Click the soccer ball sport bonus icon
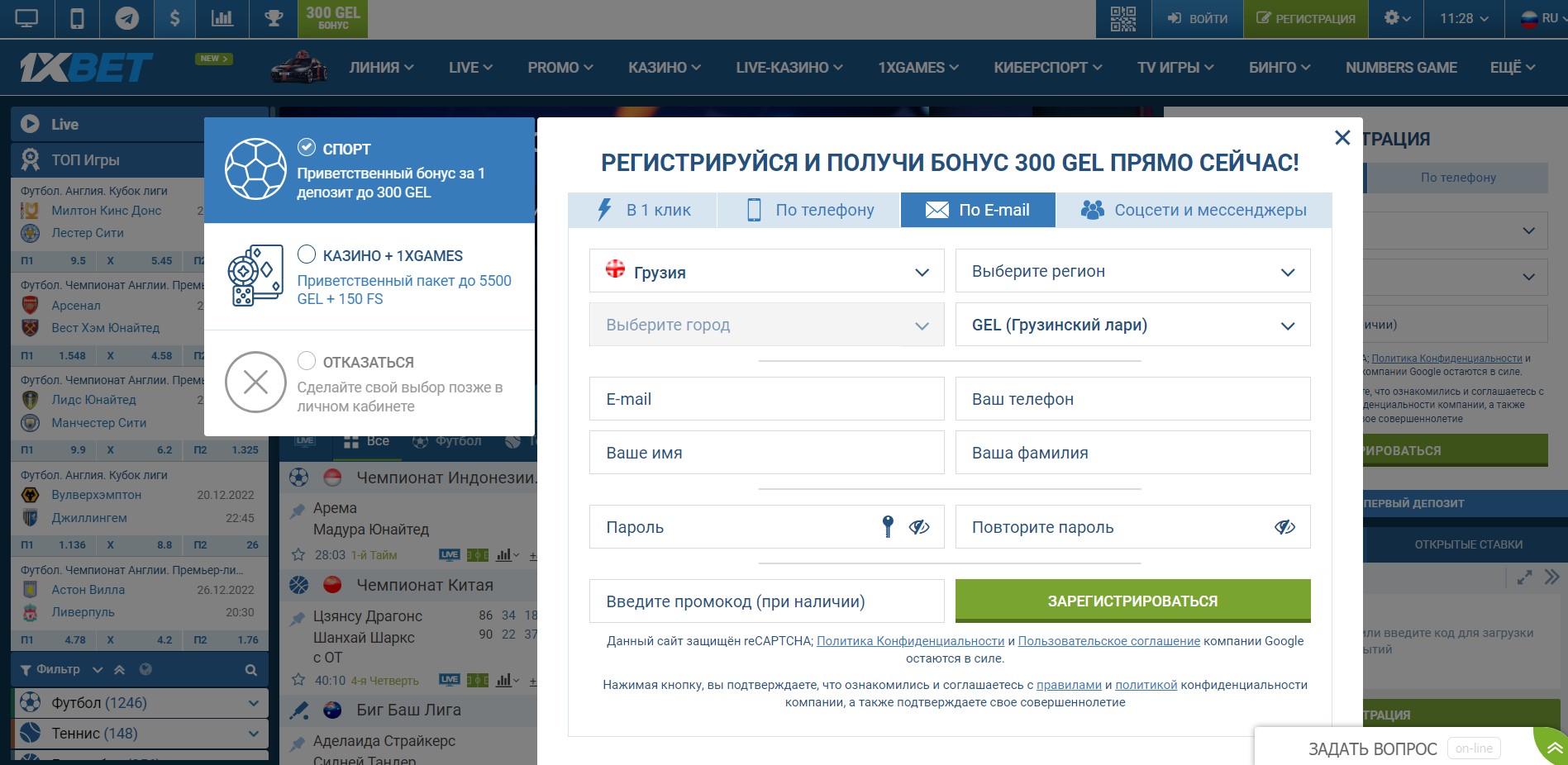Screen dimensions: 1568x765 pos(256,169)
